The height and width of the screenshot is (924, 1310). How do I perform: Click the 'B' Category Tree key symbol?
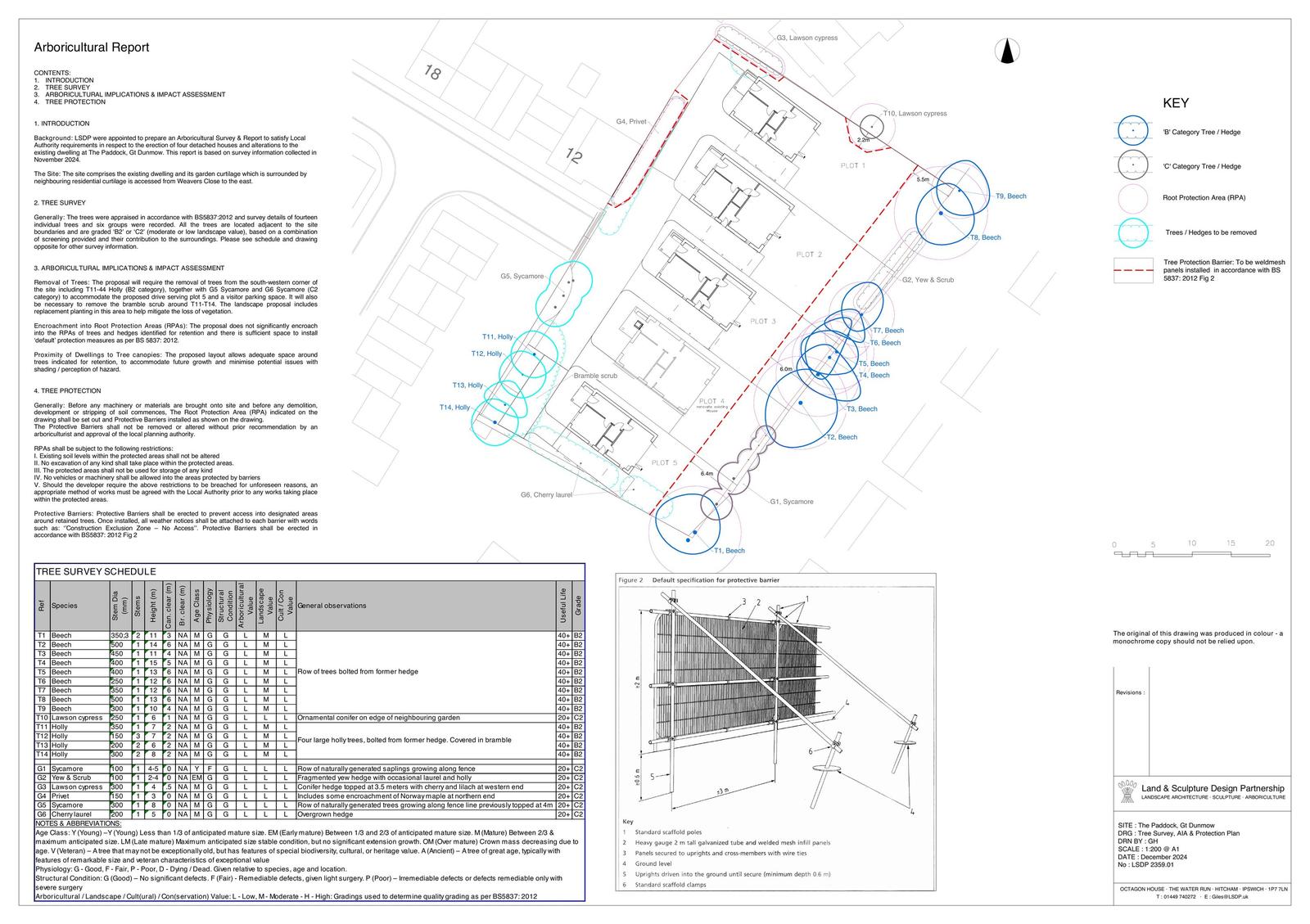(x=1133, y=131)
